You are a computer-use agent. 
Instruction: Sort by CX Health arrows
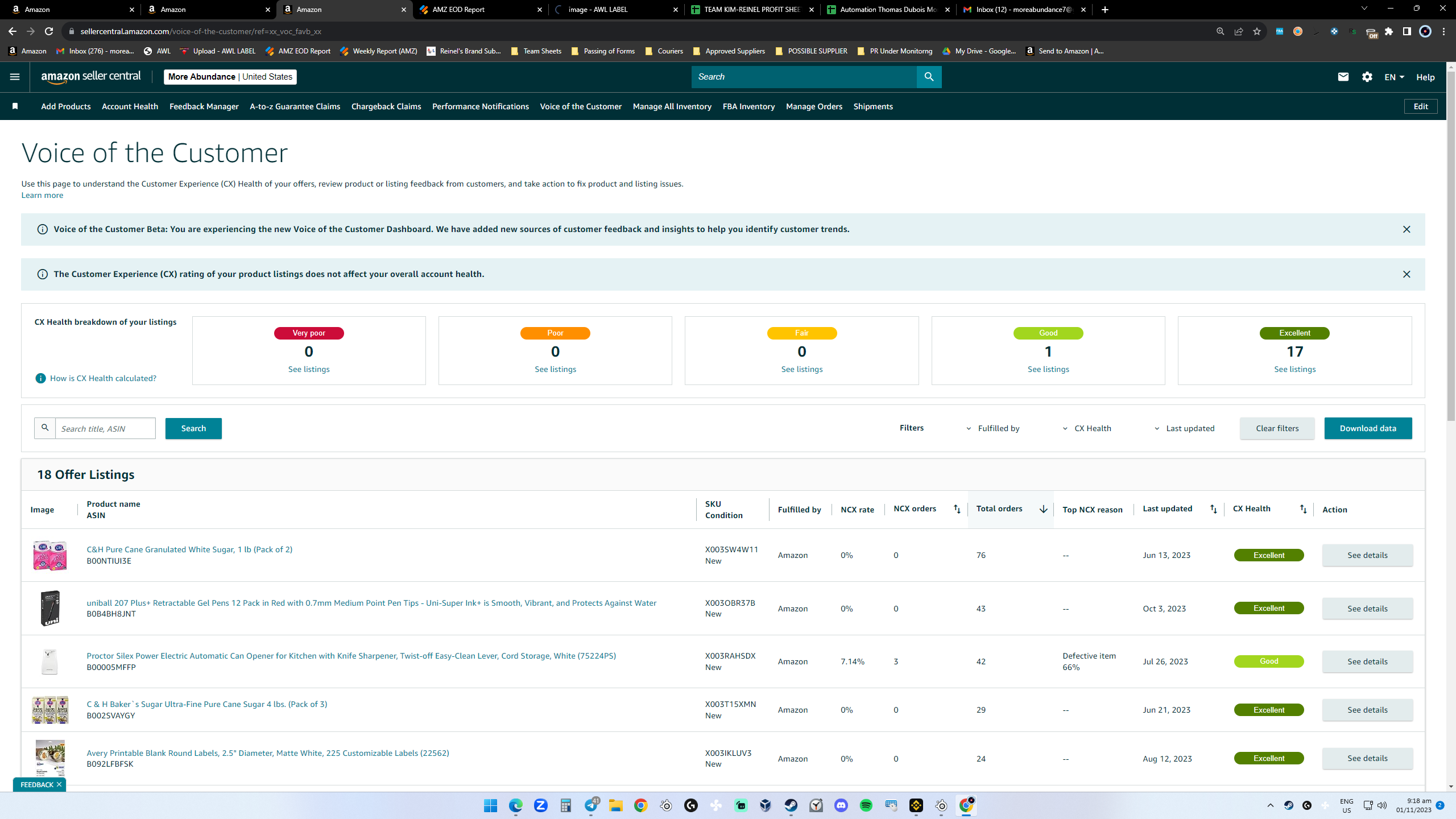coord(1304,509)
